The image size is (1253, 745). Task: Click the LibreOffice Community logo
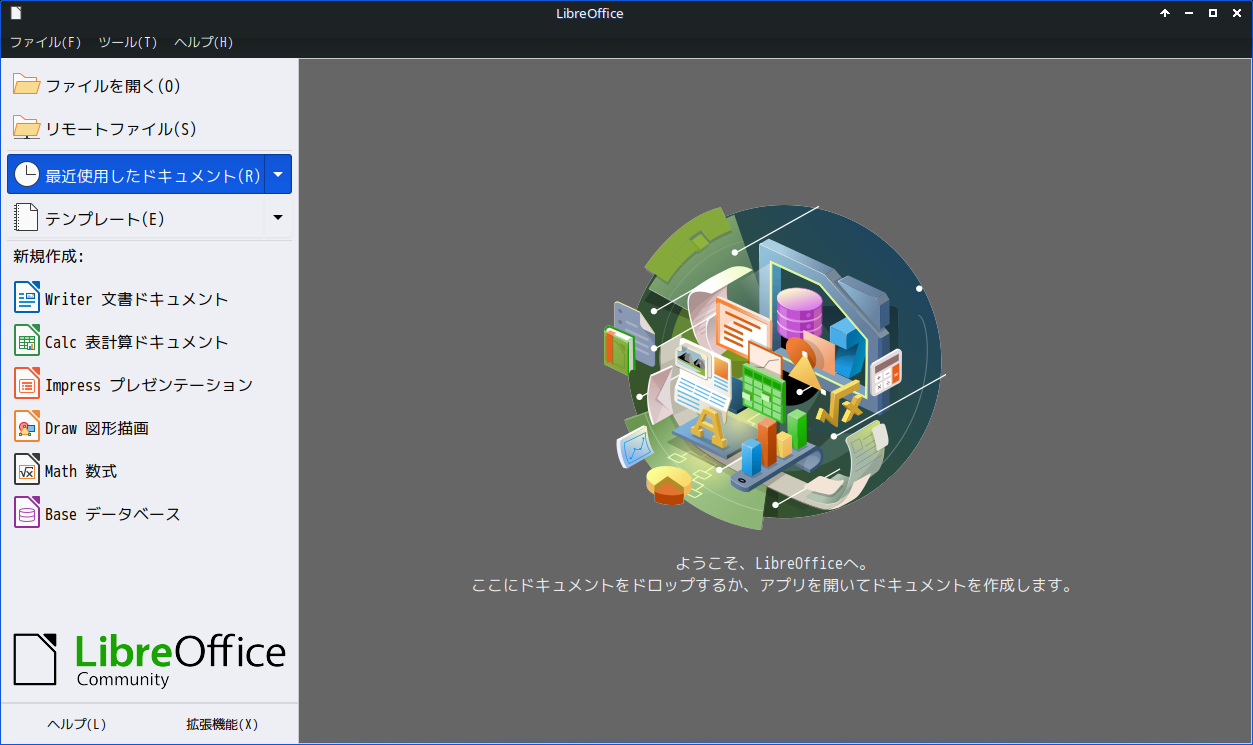[149, 659]
